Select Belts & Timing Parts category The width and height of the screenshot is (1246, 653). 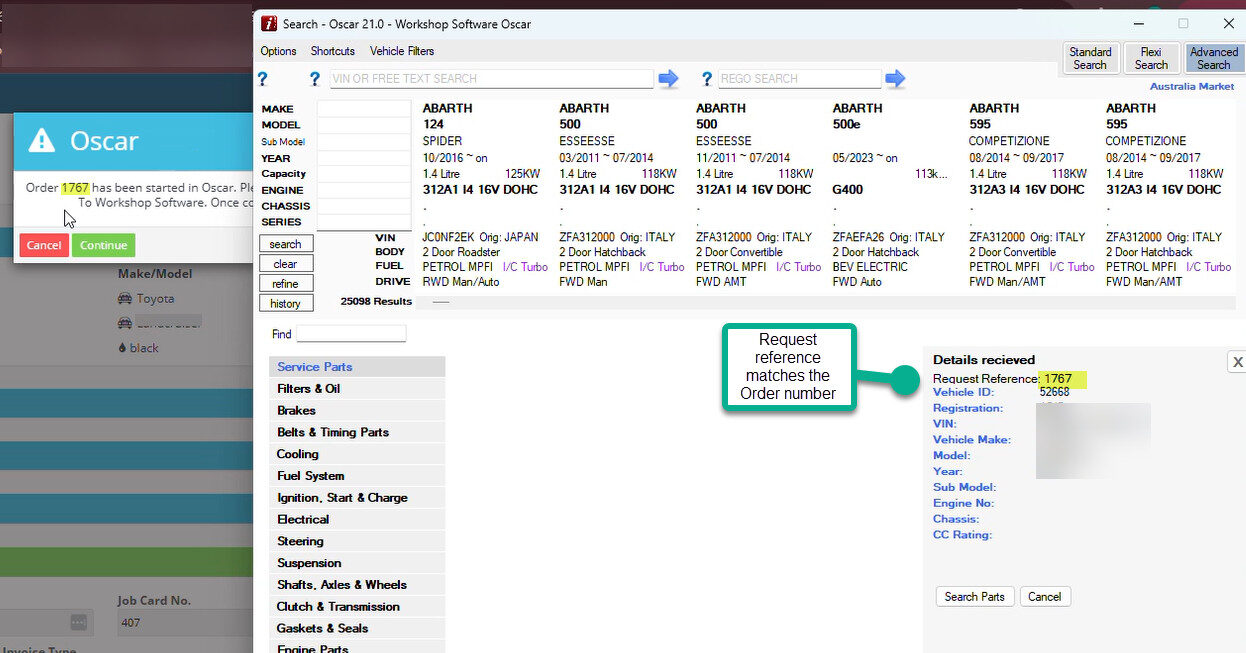click(357, 432)
